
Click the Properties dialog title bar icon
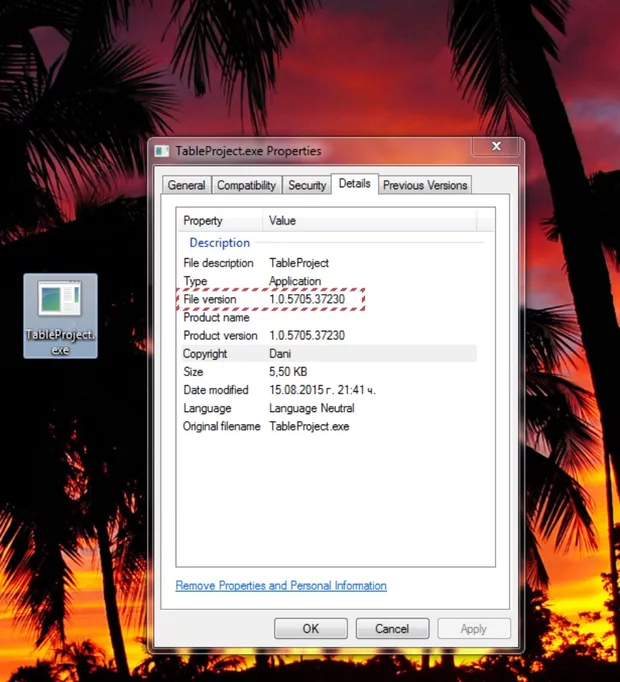[162, 151]
